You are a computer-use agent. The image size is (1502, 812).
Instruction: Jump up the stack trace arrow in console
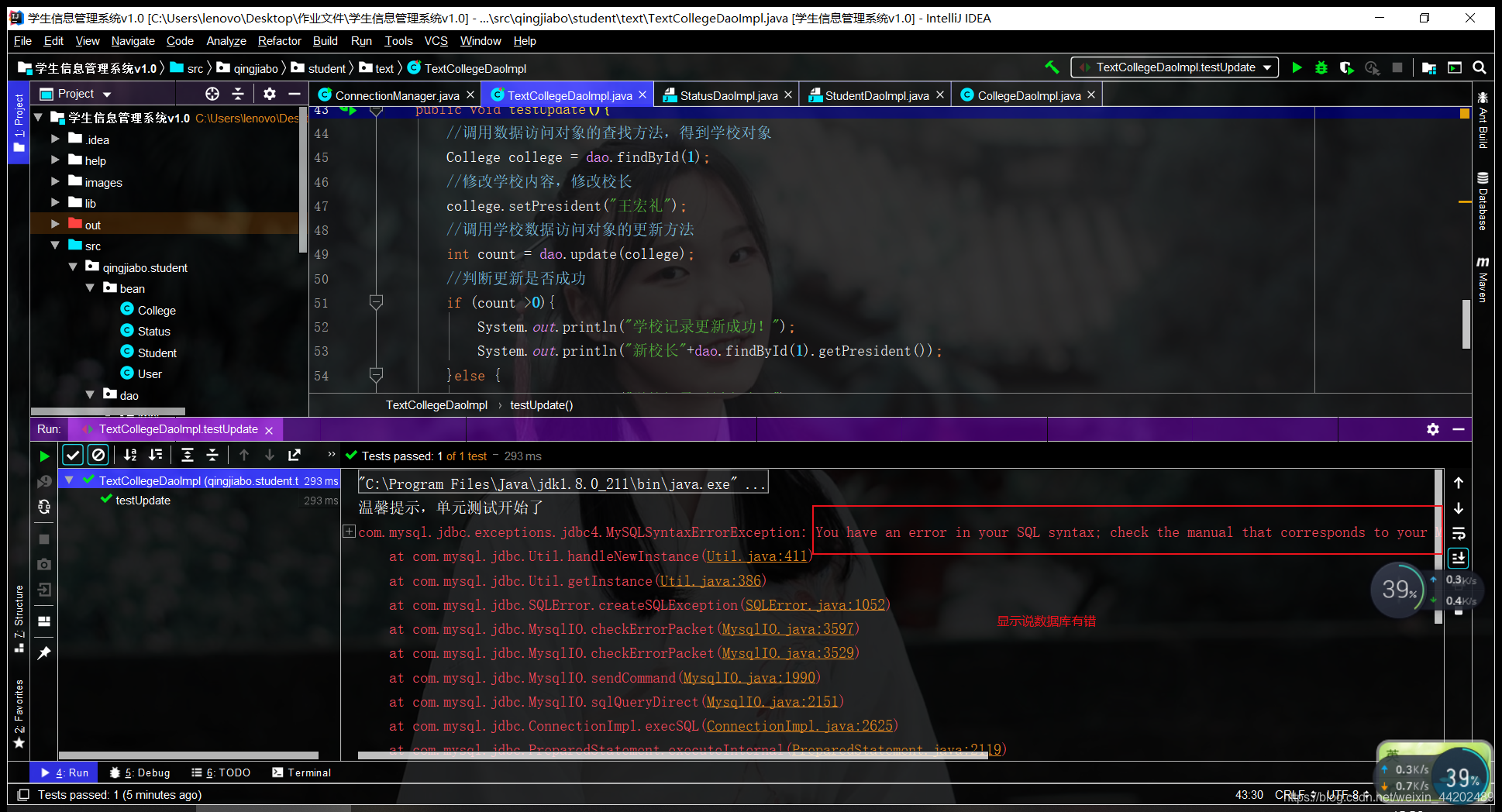(x=1459, y=483)
